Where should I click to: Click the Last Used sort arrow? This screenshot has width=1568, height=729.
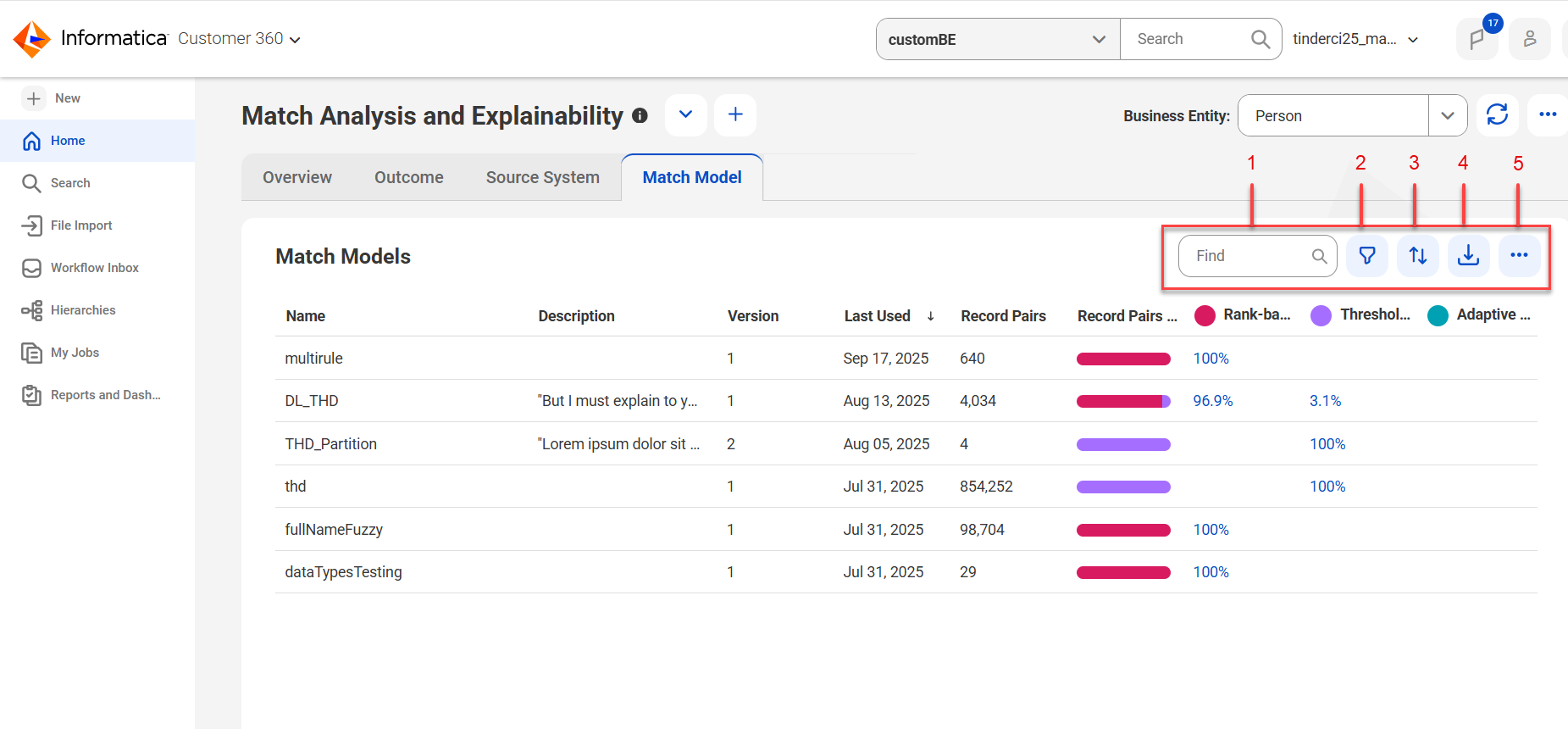[931, 316]
